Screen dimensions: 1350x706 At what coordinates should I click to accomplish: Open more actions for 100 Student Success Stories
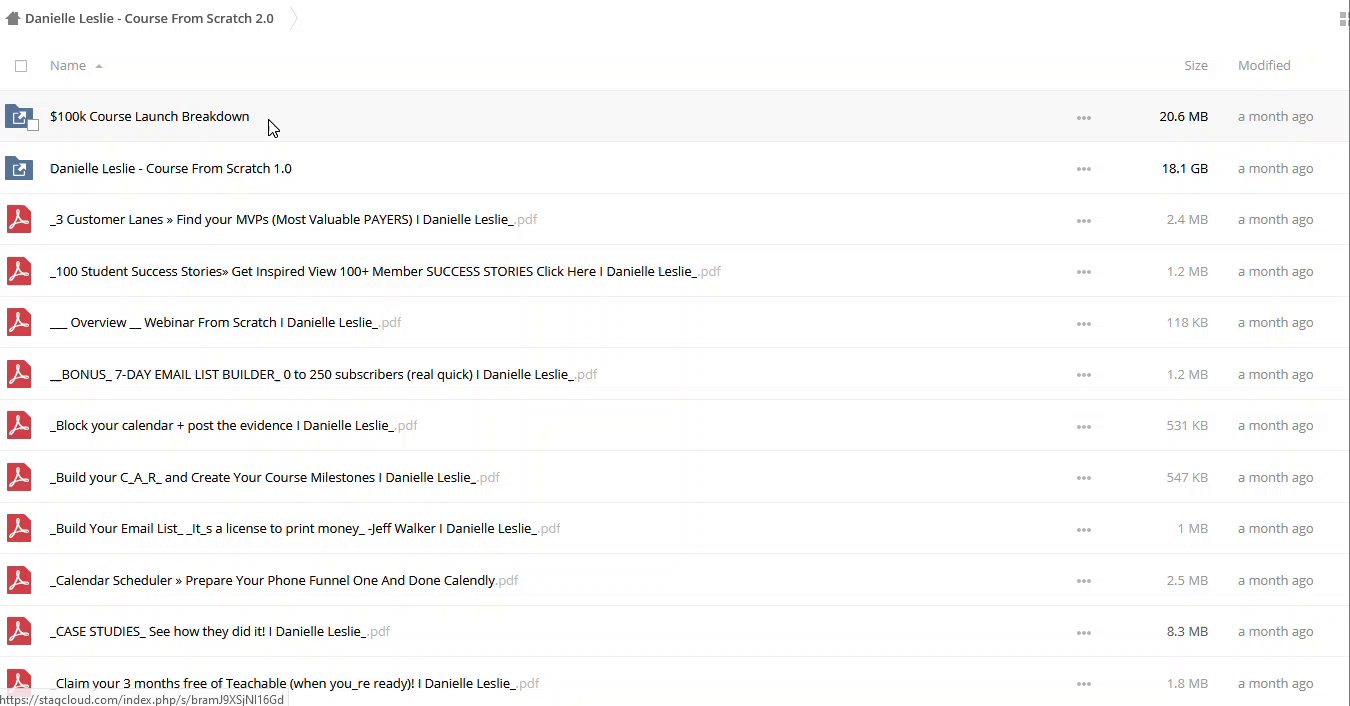click(x=1084, y=272)
